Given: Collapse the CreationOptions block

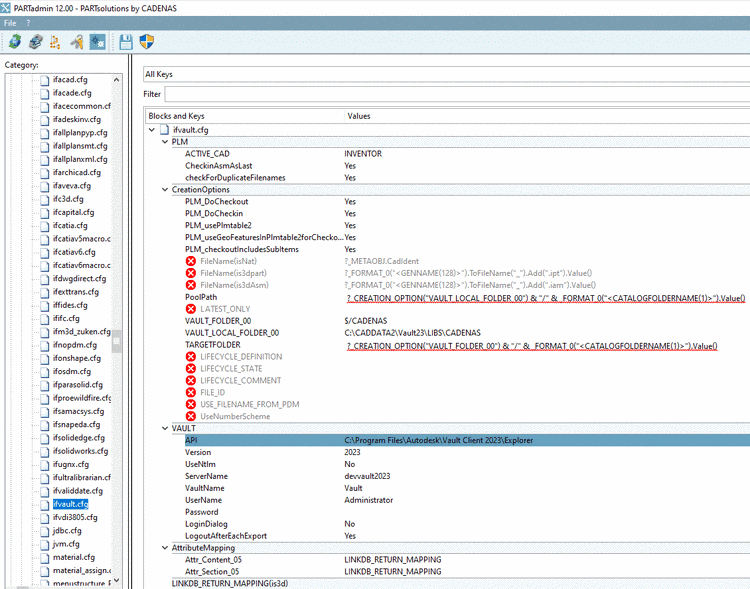Looking at the screenshot, I should point(164,189).
